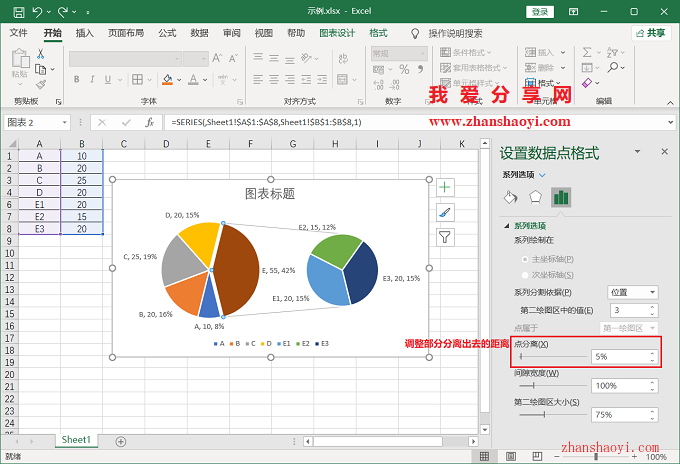Click the Save icon in title bar
680x464 pixels.
click(19, 12)
